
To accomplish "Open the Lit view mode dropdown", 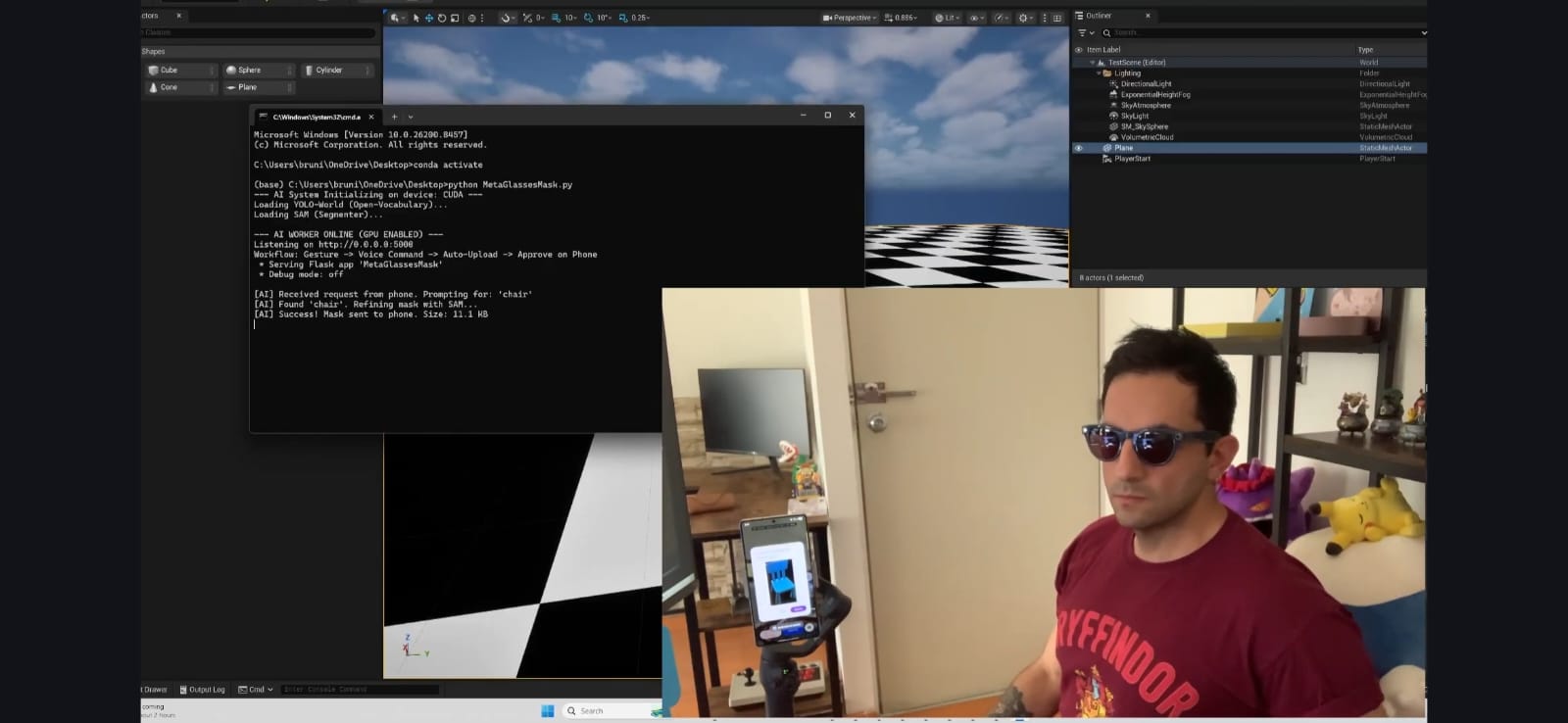I will pyautogui.click(x=946, y=18).
